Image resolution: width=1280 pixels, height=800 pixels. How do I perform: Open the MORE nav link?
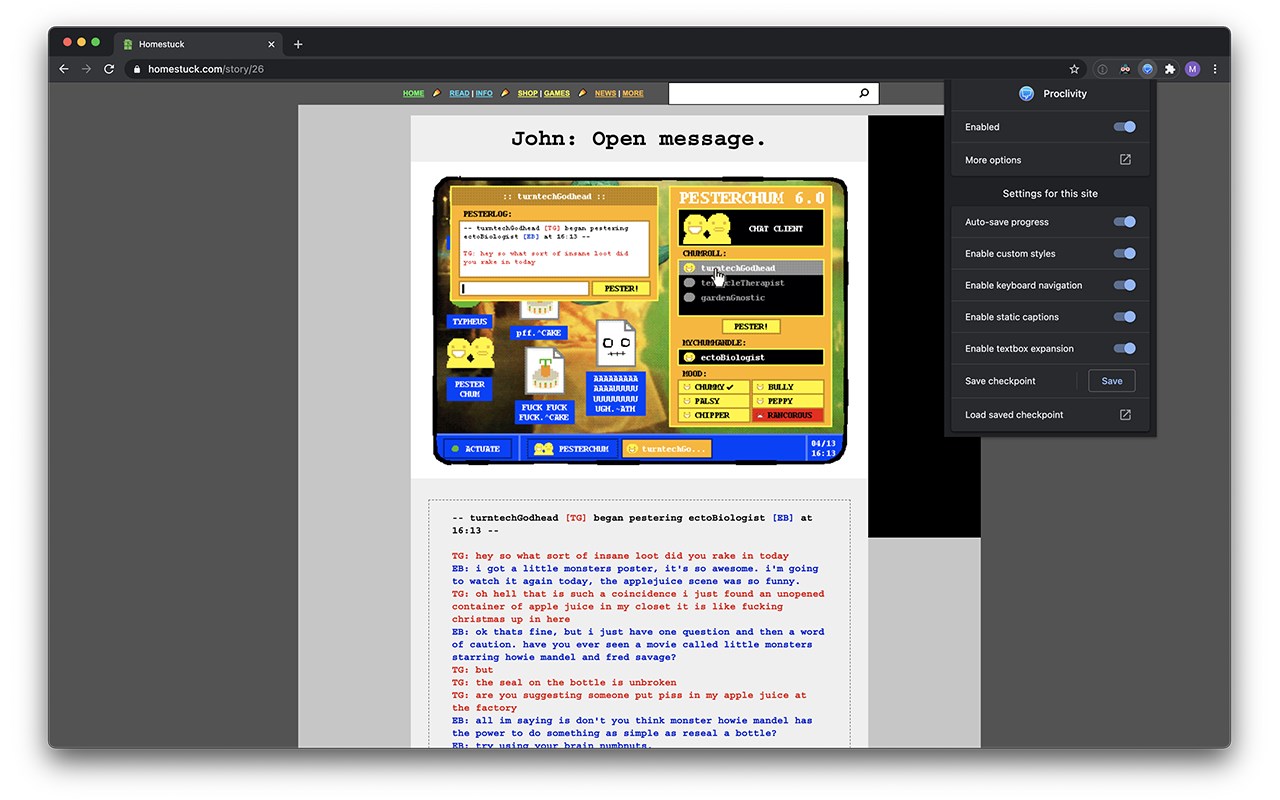(633, 93)
